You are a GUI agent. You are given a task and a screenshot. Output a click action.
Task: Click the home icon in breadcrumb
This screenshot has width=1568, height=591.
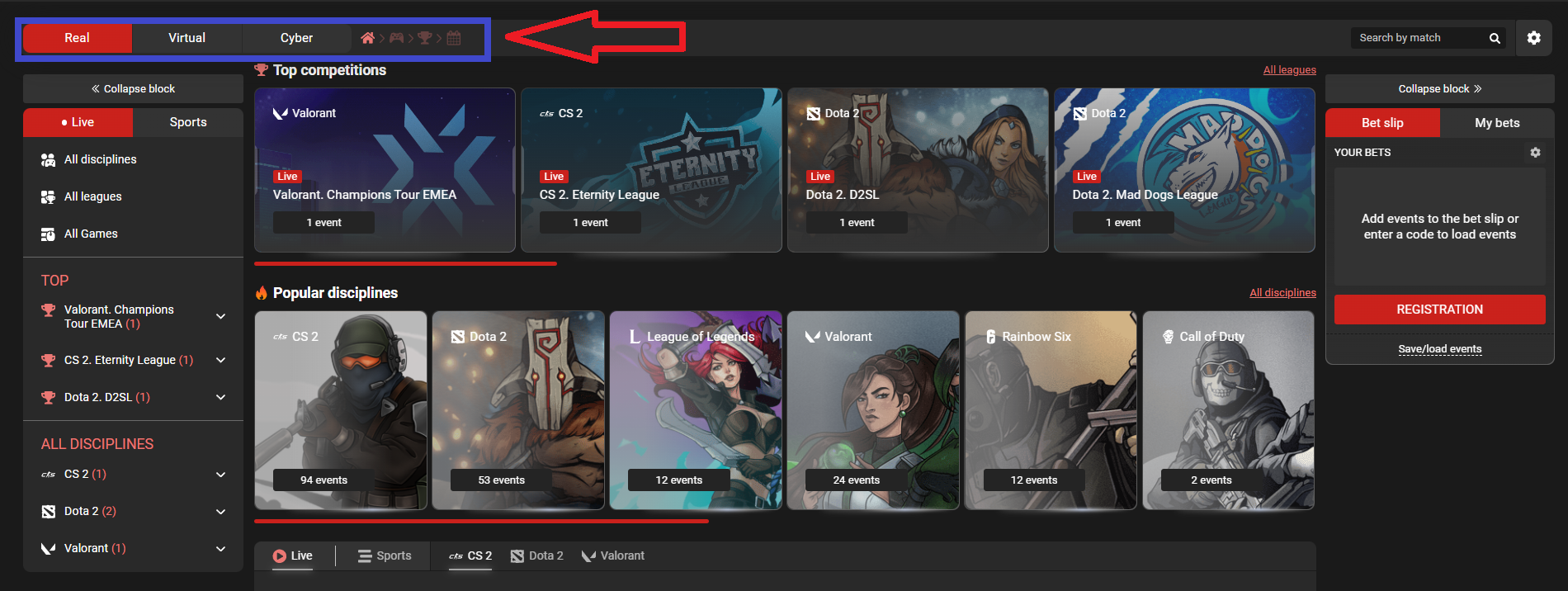(x=368, y=38)
